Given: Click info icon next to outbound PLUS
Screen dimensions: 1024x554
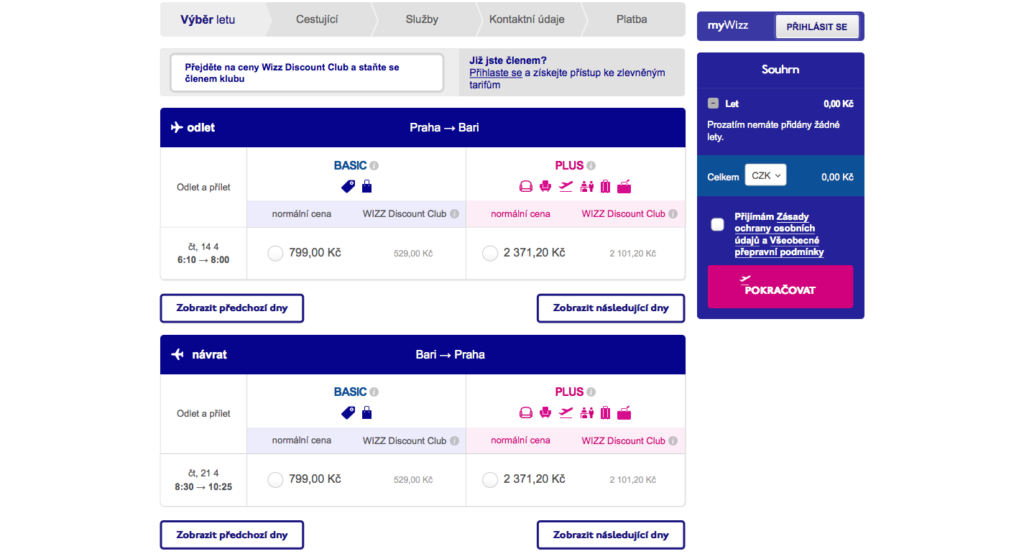Looking at the screenshot, I should 591,166.
